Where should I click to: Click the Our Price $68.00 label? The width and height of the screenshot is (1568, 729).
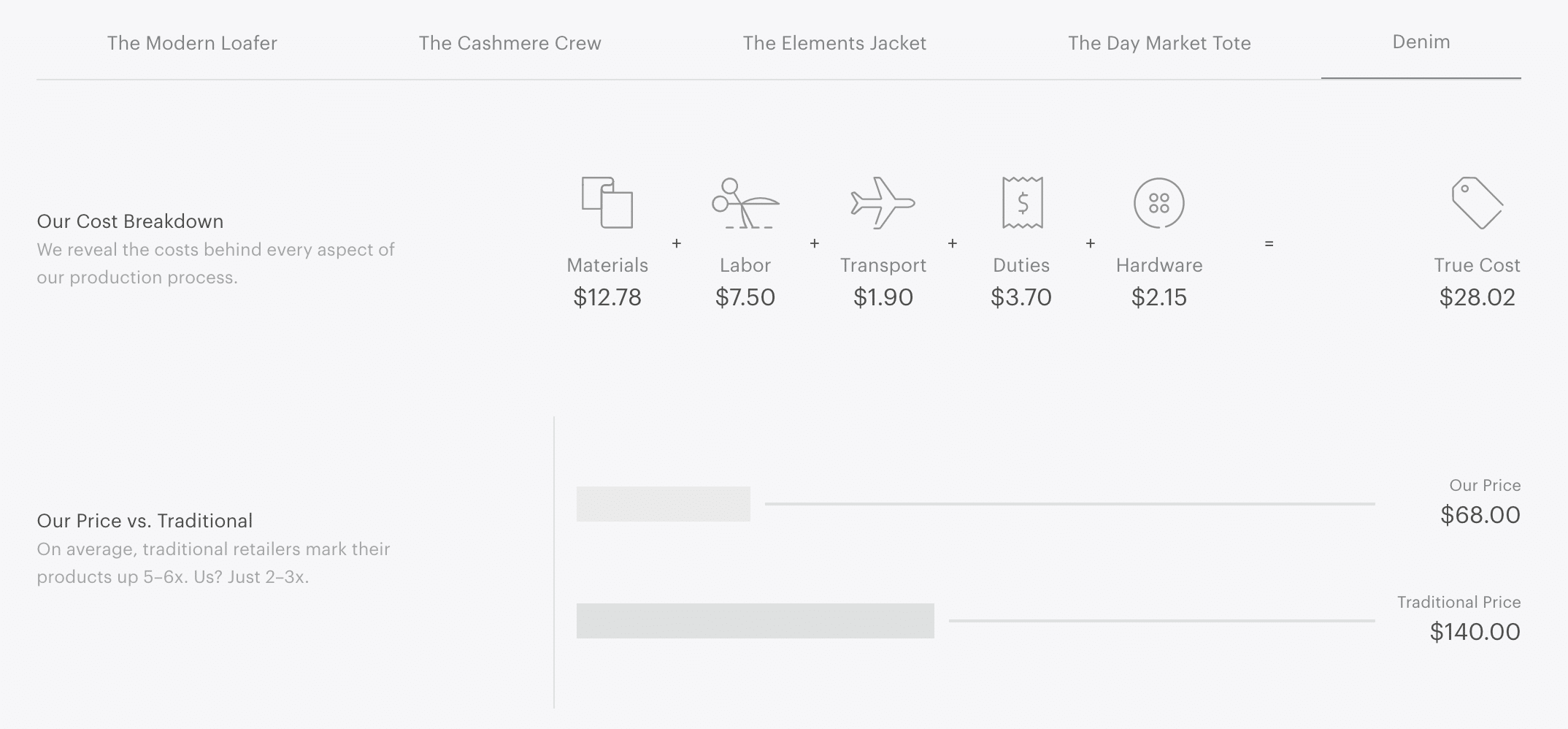point(1480,501)
